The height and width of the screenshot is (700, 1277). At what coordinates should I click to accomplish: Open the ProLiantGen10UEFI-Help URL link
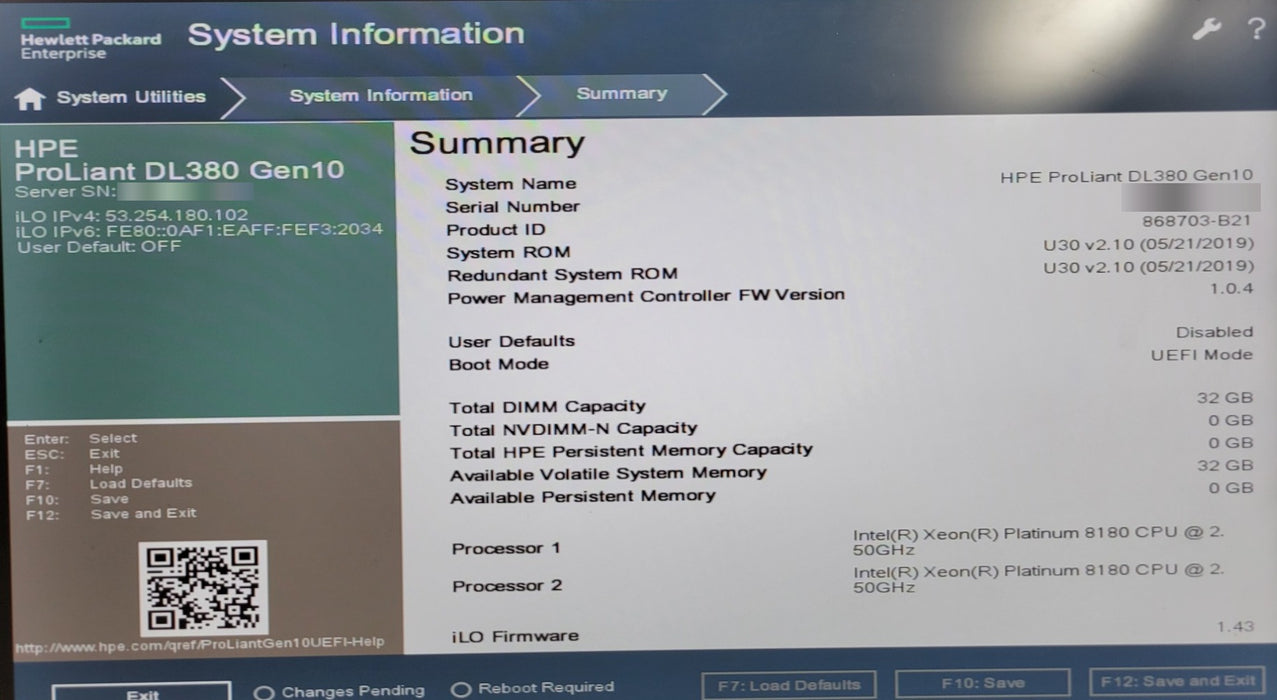[x=200, y=645]
